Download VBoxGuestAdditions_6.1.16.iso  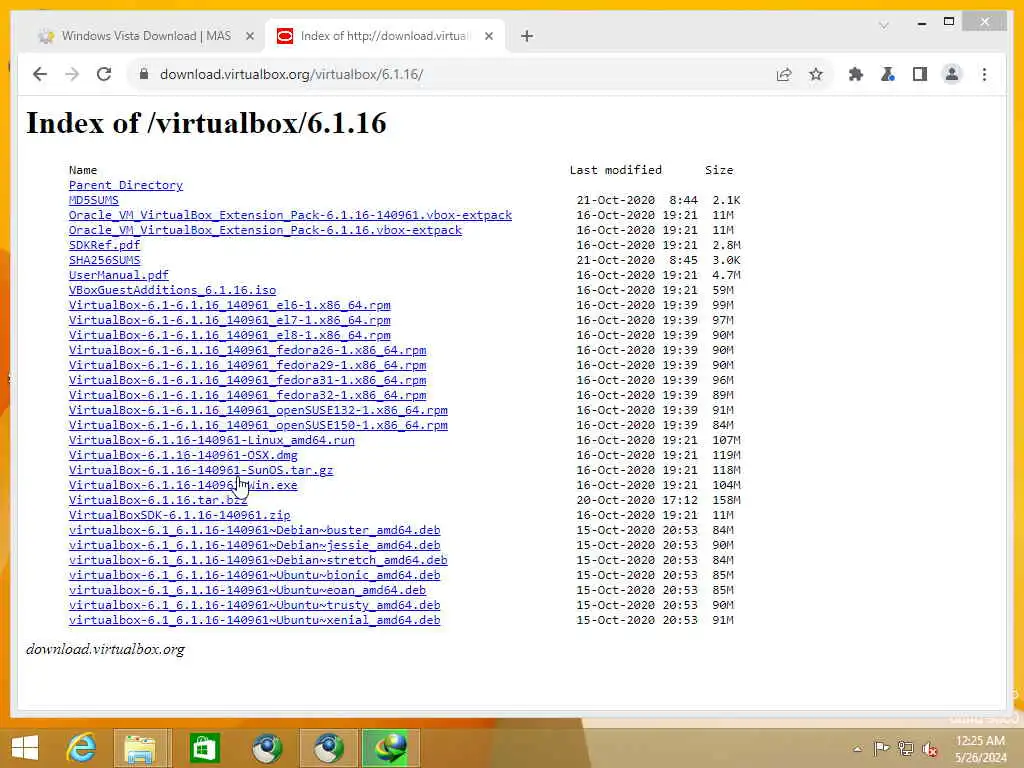coord(172,291)
